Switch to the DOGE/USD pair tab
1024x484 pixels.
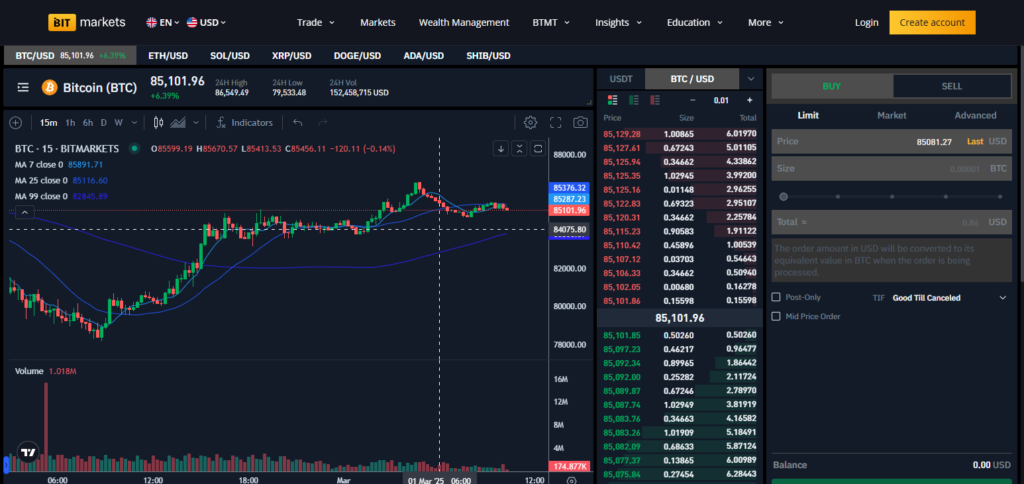[357, 56]
